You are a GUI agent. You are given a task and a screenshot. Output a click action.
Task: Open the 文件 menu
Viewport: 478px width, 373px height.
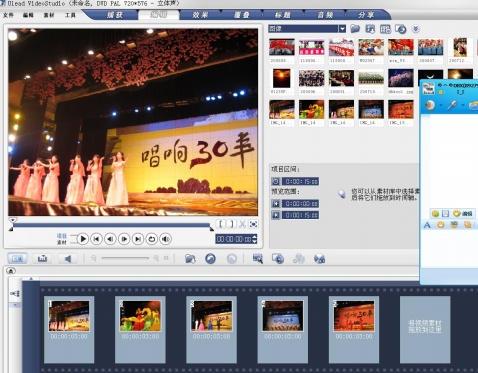[8, 15]
